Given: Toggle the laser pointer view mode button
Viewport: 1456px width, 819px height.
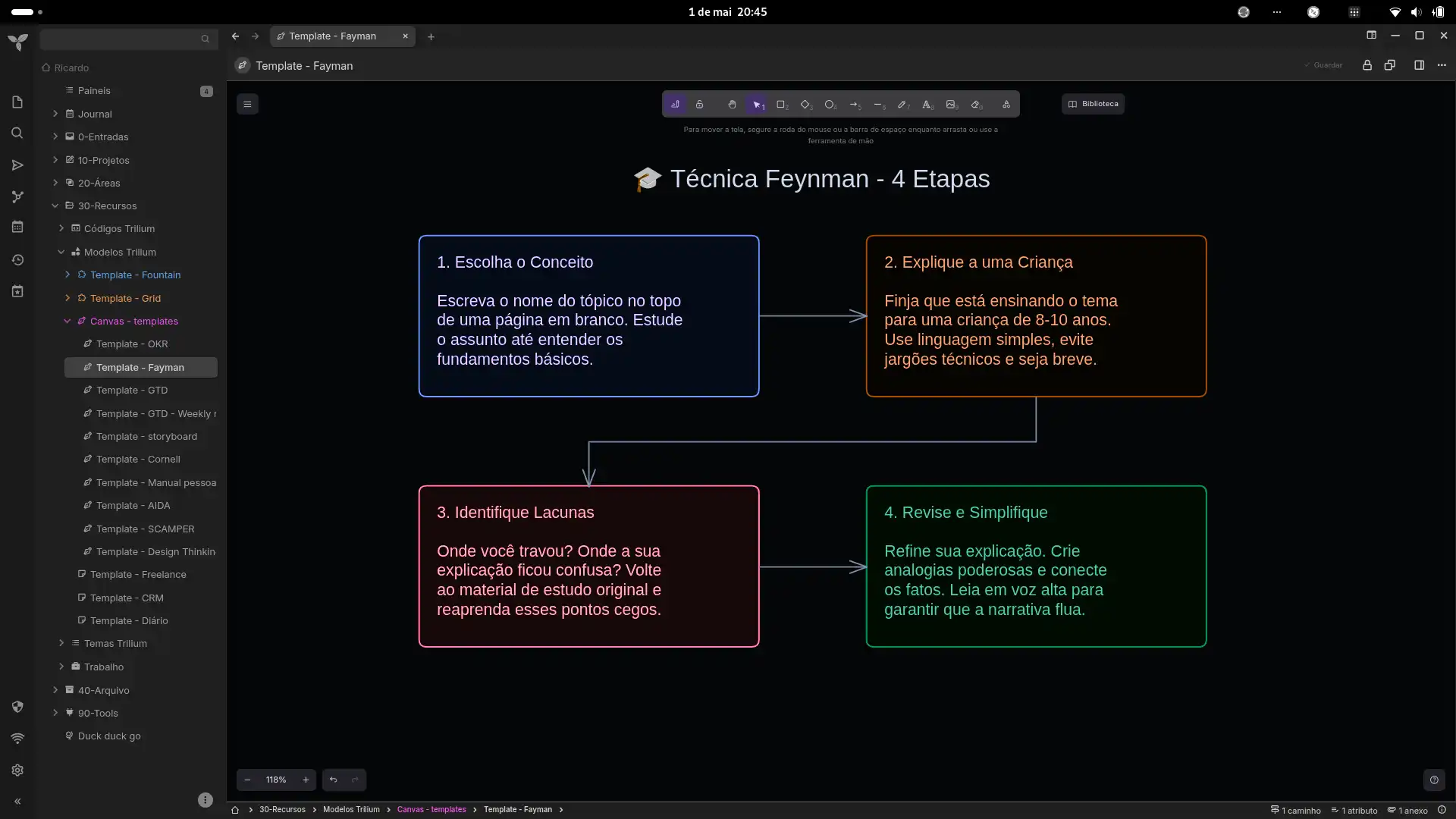Looking at the screenshot, I should pos(675,105).
